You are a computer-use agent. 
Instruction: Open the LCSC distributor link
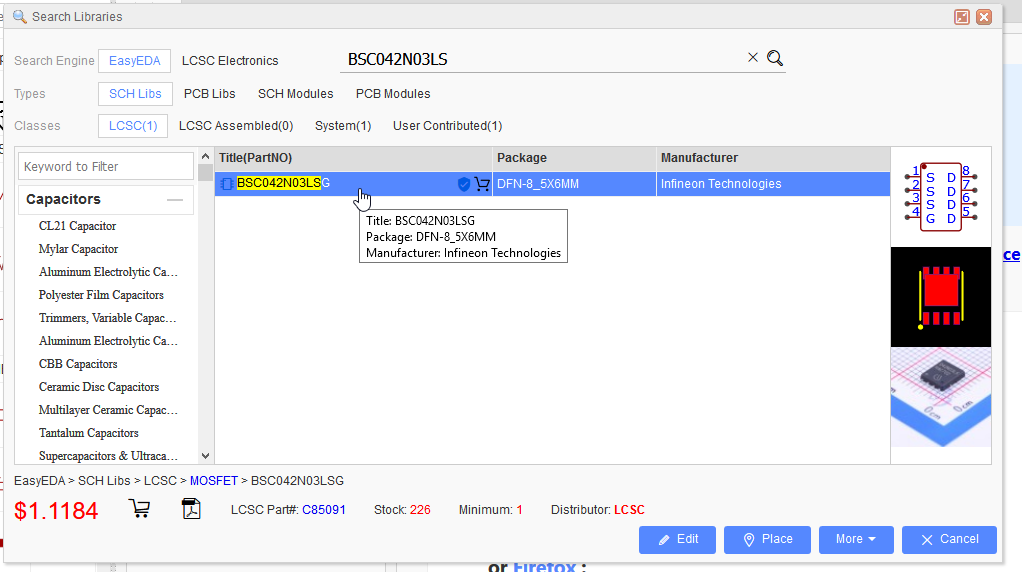click(629, 510)
